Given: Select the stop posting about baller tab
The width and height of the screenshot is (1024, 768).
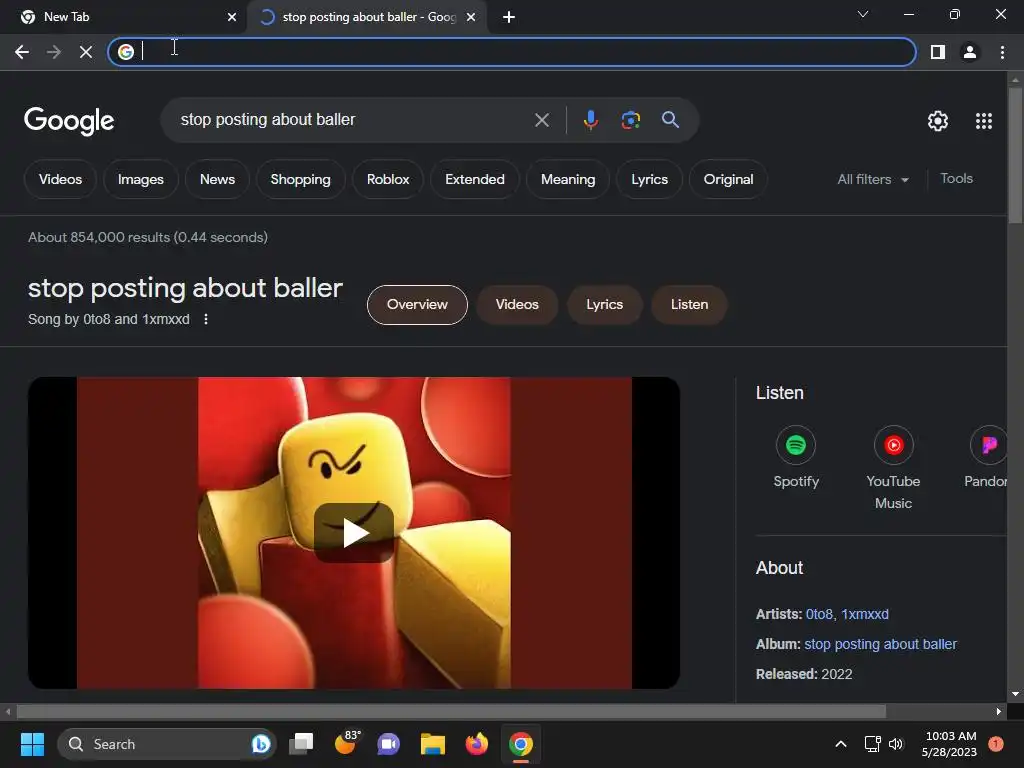Looking at the screenshot, I should [x=366, y=17].
